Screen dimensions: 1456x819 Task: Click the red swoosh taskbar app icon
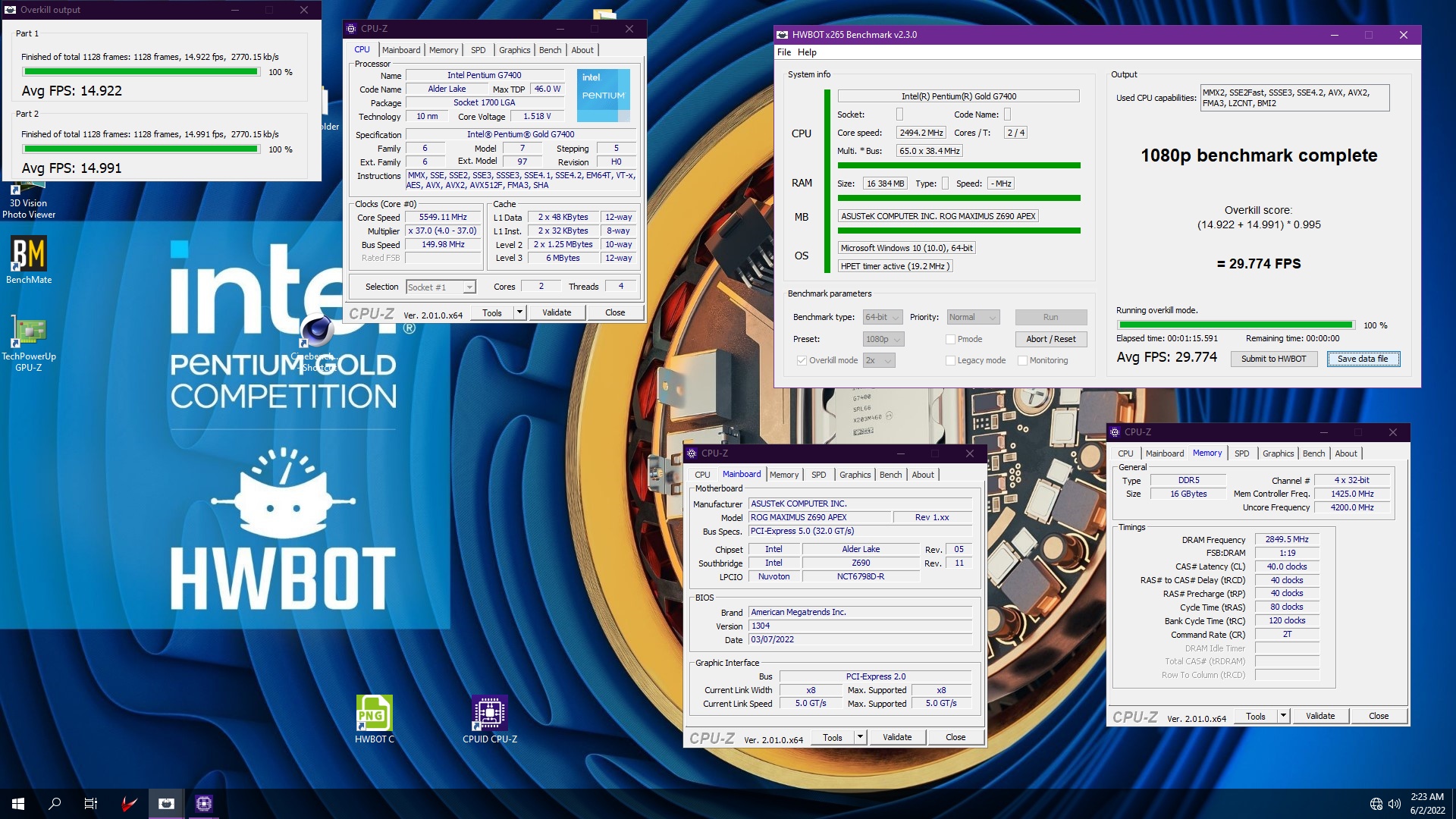[129, 803]
